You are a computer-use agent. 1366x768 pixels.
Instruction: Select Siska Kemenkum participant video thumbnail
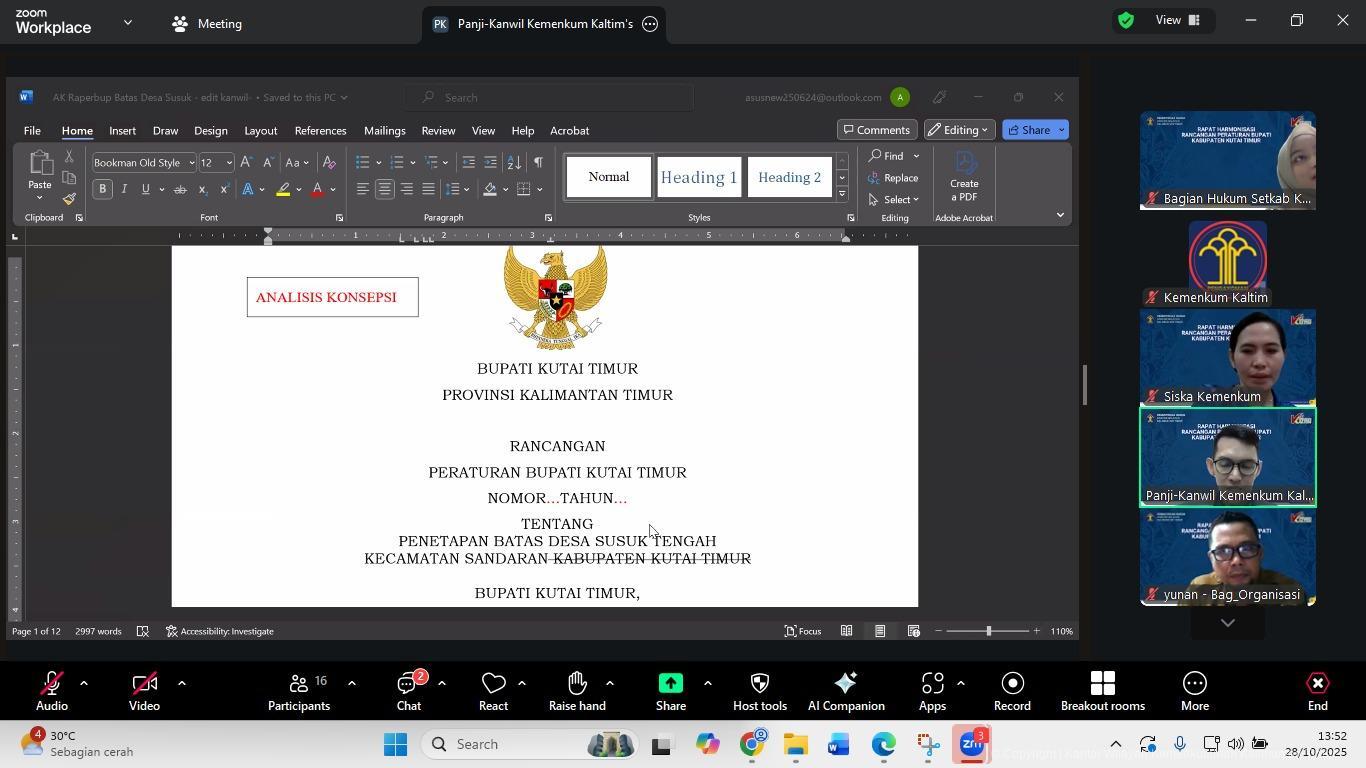pyautogui.click(x=1227, y=357)
